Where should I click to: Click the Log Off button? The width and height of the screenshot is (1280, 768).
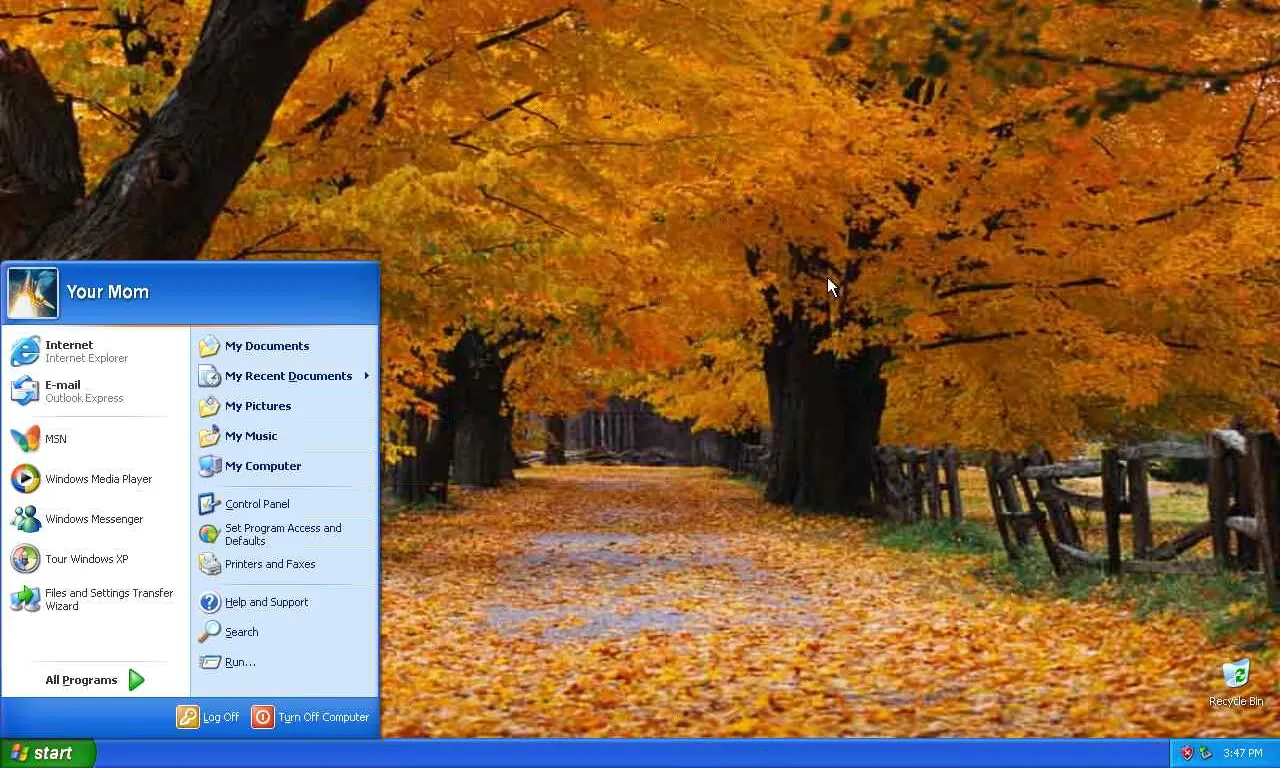(208, 717)
